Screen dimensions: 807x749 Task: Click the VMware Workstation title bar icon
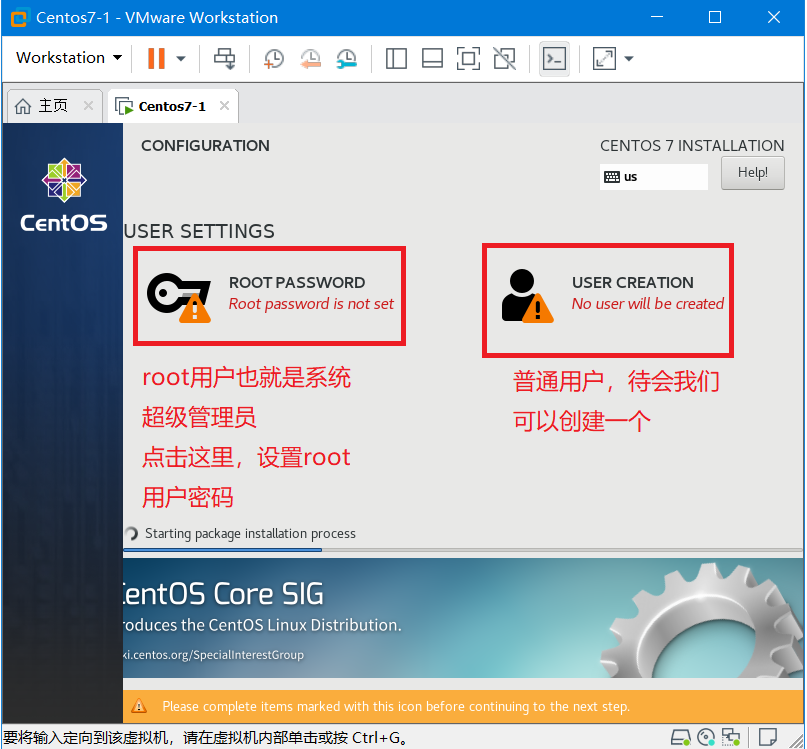point(19,18)
